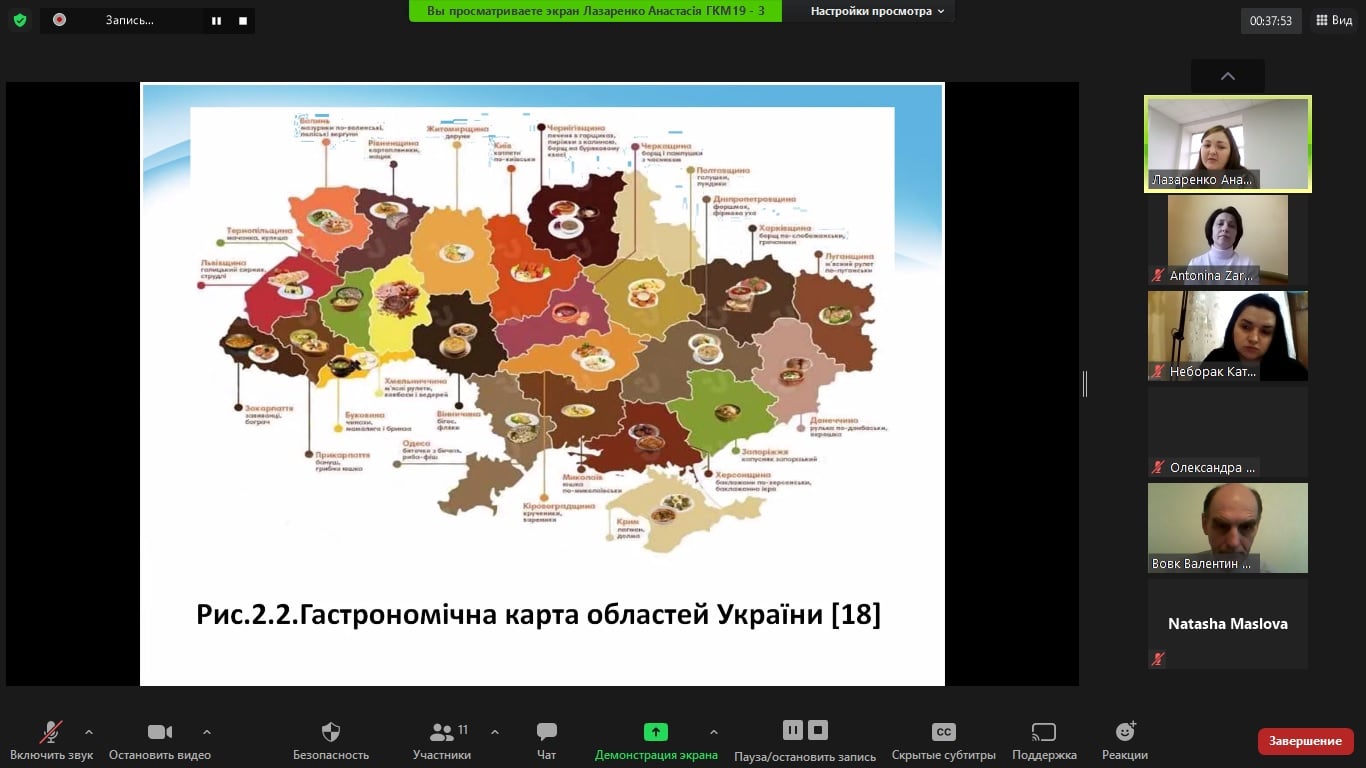Screen dimensions: 1366x768
Task: Show closed captions (Скрытые субтитры)
Action: click(x=943, y=733)
